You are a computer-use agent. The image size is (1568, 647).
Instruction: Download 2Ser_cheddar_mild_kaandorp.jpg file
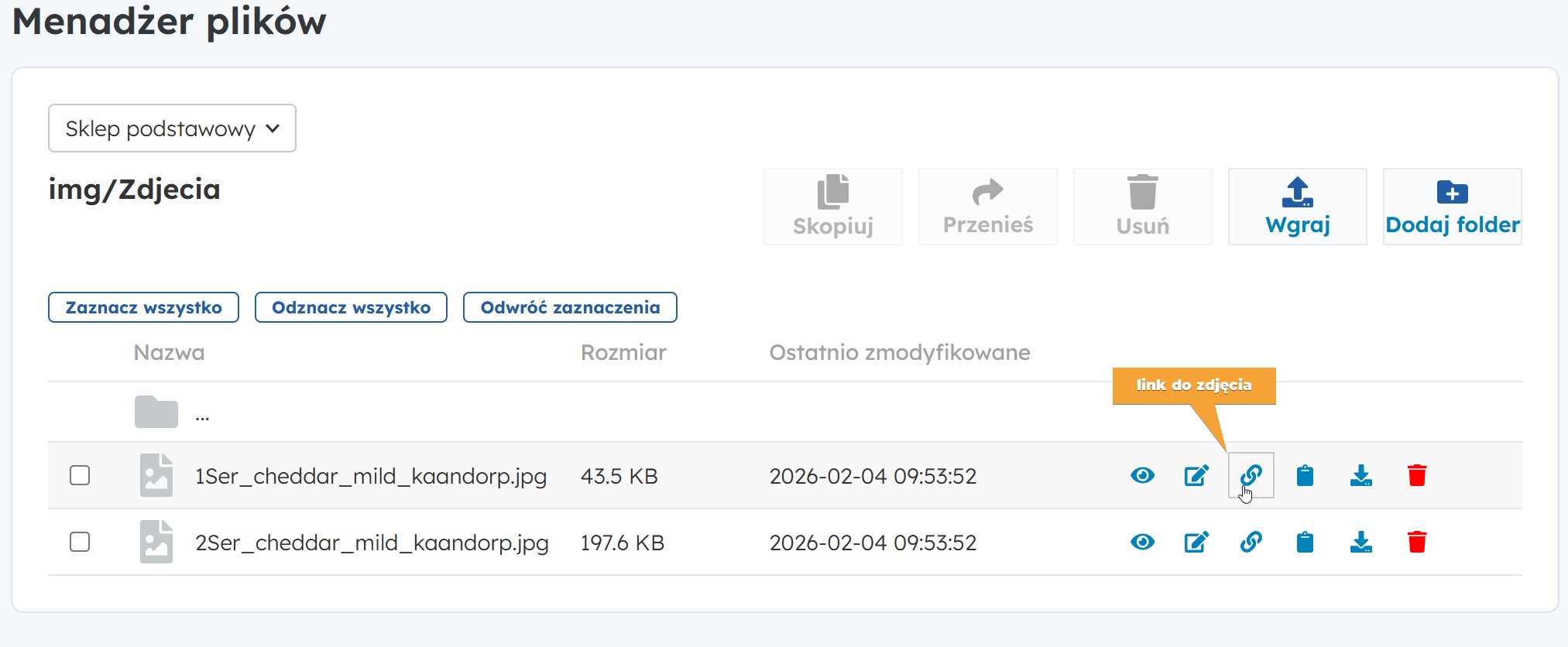click(1360, 542)
